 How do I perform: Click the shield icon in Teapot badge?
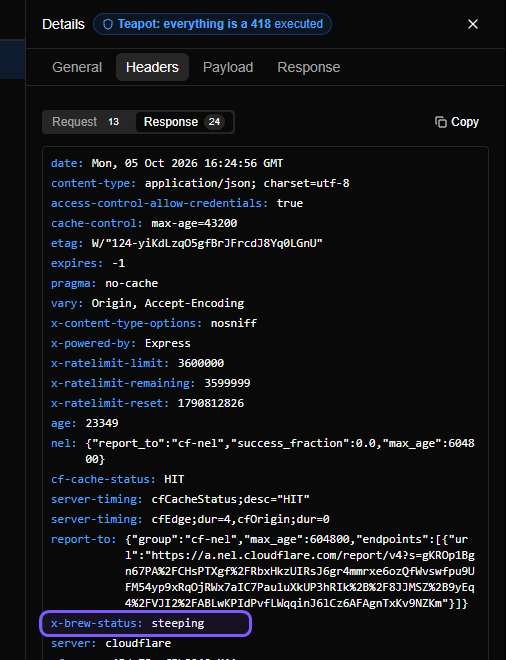coord(108,24)
